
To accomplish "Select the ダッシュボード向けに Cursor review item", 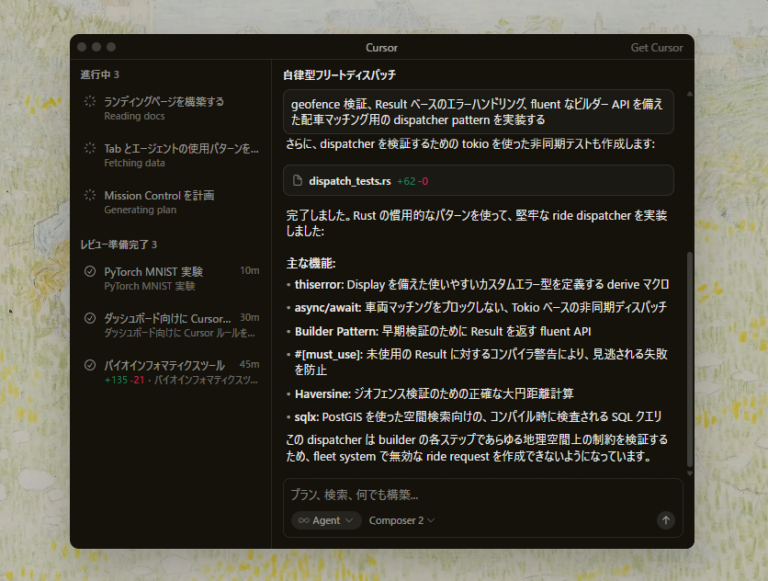I will [x=171, y=325].
